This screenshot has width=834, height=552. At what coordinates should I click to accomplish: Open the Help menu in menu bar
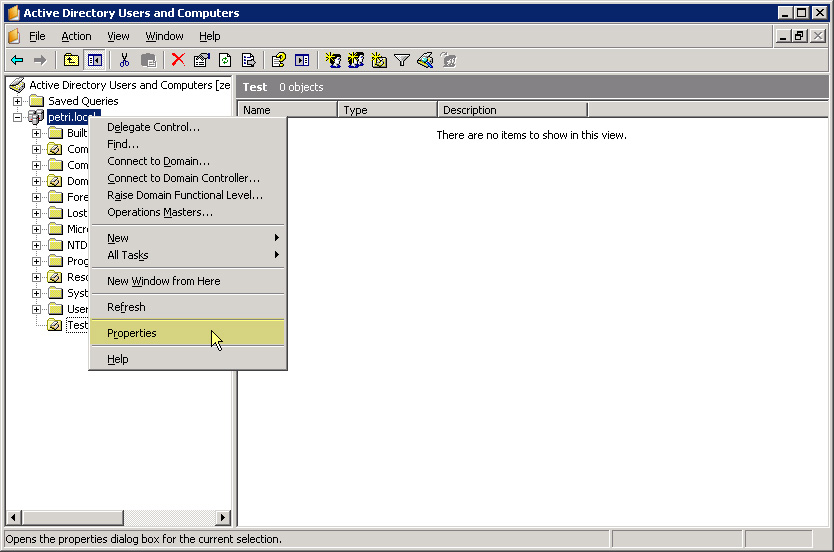coord(210,36)
